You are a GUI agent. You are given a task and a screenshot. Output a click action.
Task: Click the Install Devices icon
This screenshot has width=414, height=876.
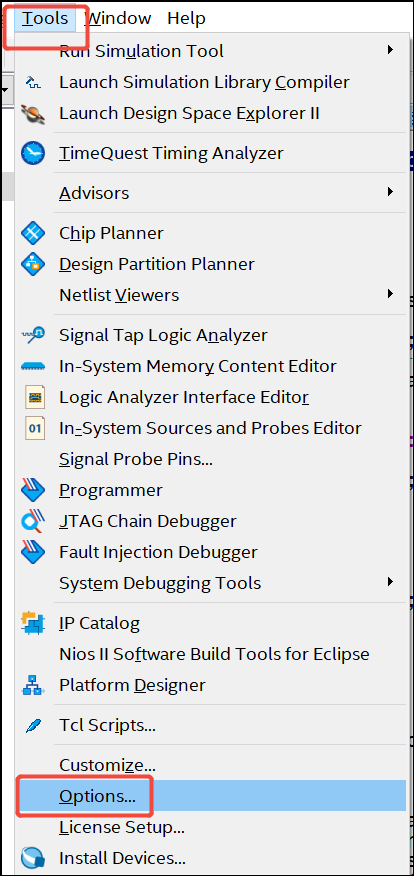(33, 857)
